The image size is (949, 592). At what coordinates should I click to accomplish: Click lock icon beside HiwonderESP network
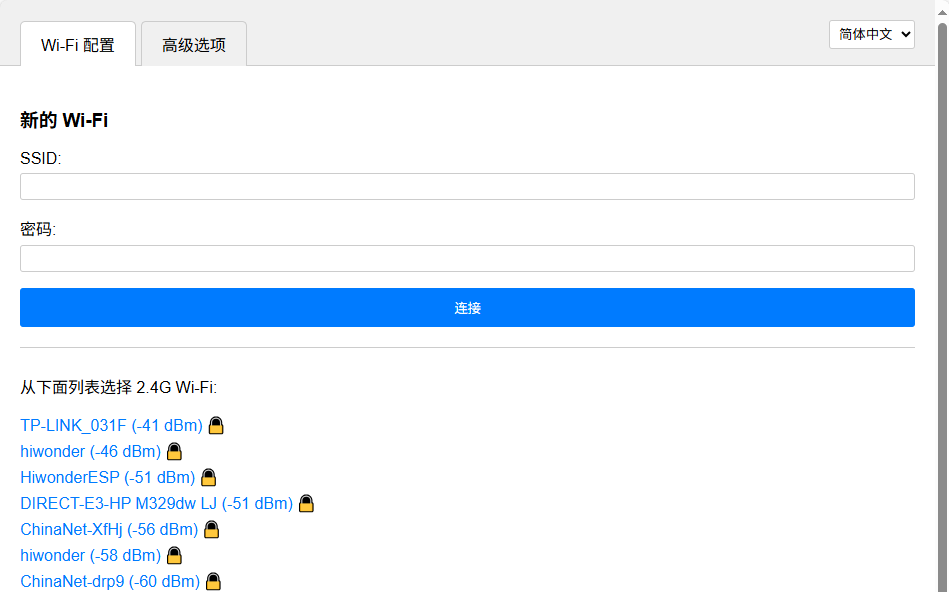tap(209, 477)
